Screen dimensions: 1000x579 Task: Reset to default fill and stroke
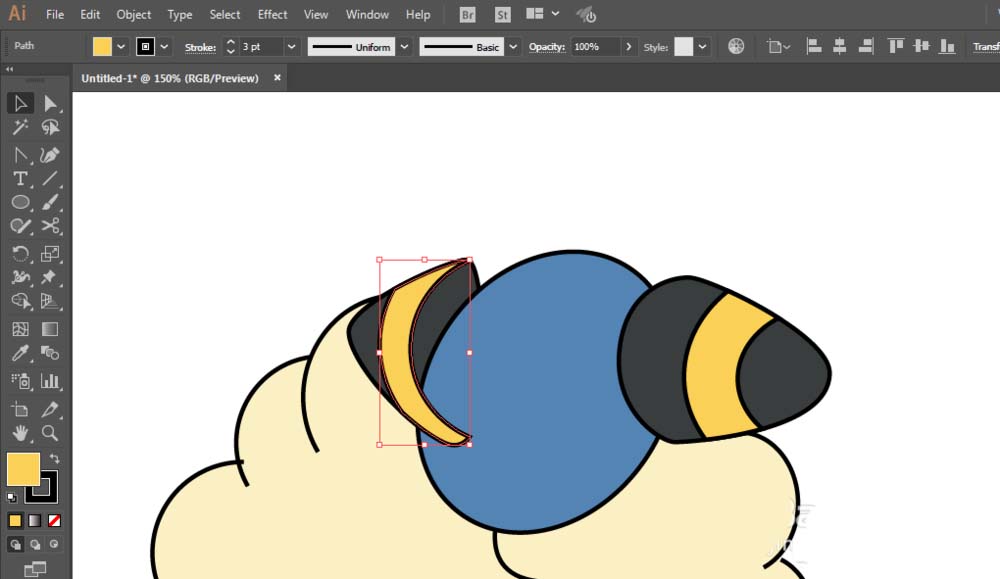(12, 497)
